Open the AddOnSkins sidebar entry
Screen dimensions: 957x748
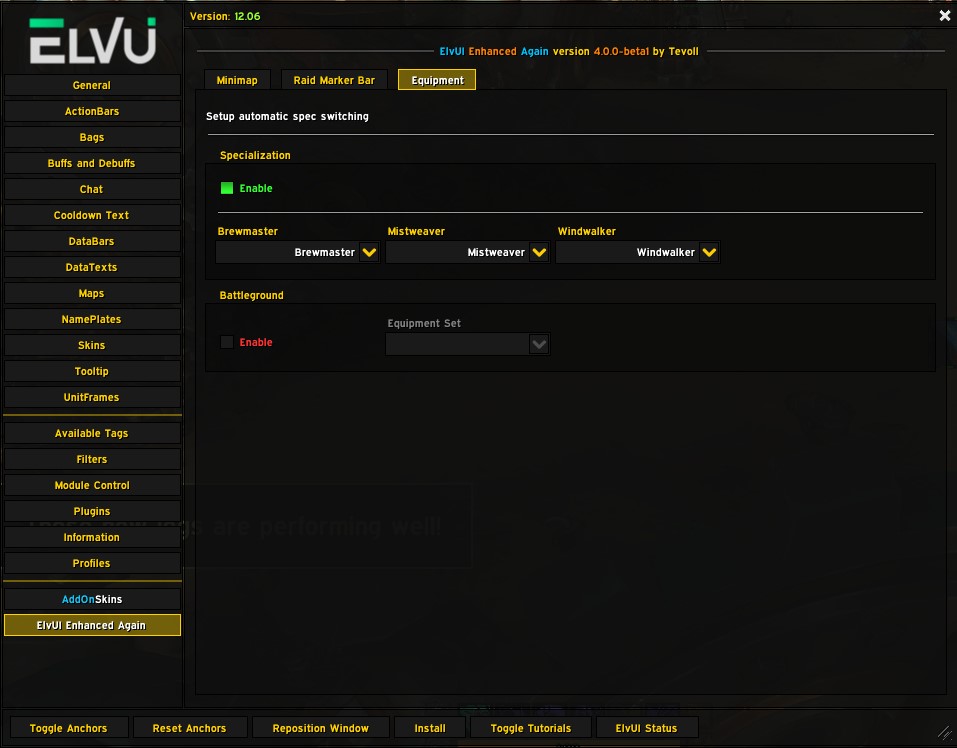pyautogui.click(x=92, y=599)
